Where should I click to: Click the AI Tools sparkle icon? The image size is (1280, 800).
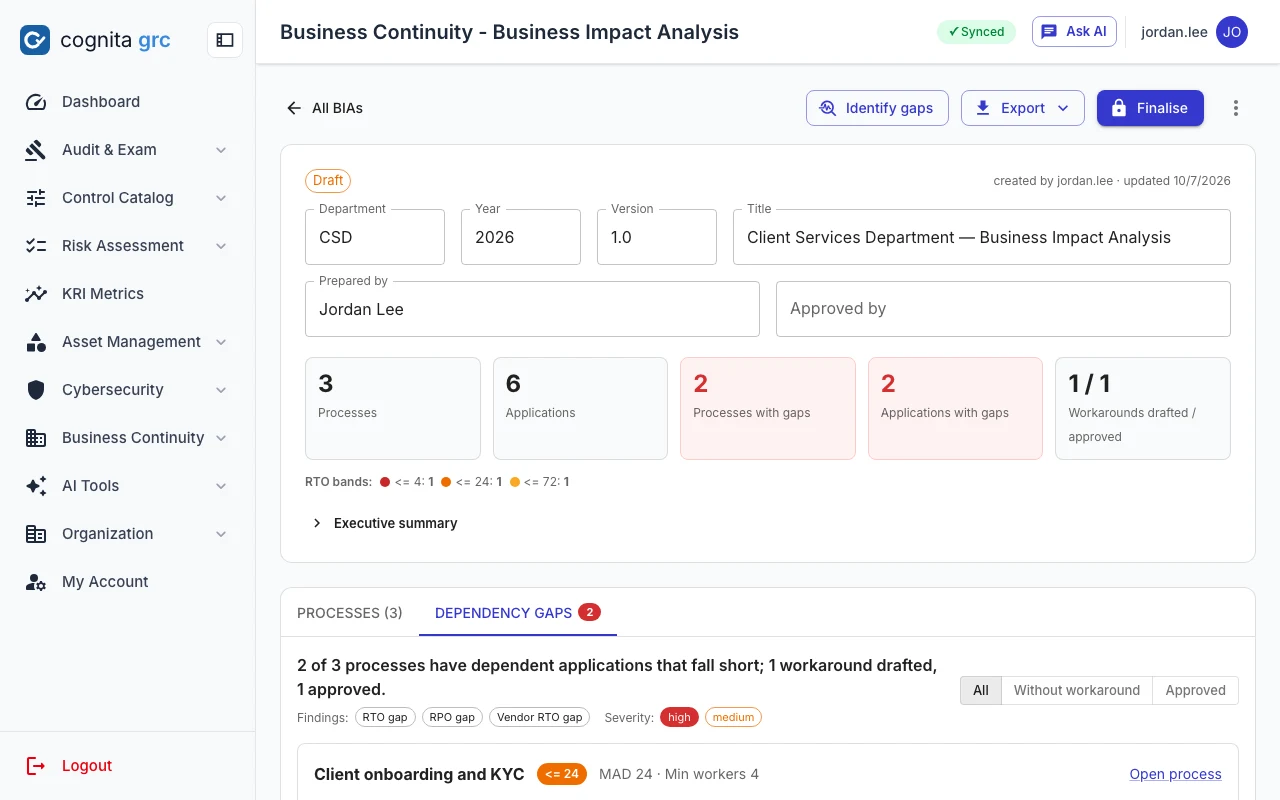pyautogui.click(x=36, y=486)
